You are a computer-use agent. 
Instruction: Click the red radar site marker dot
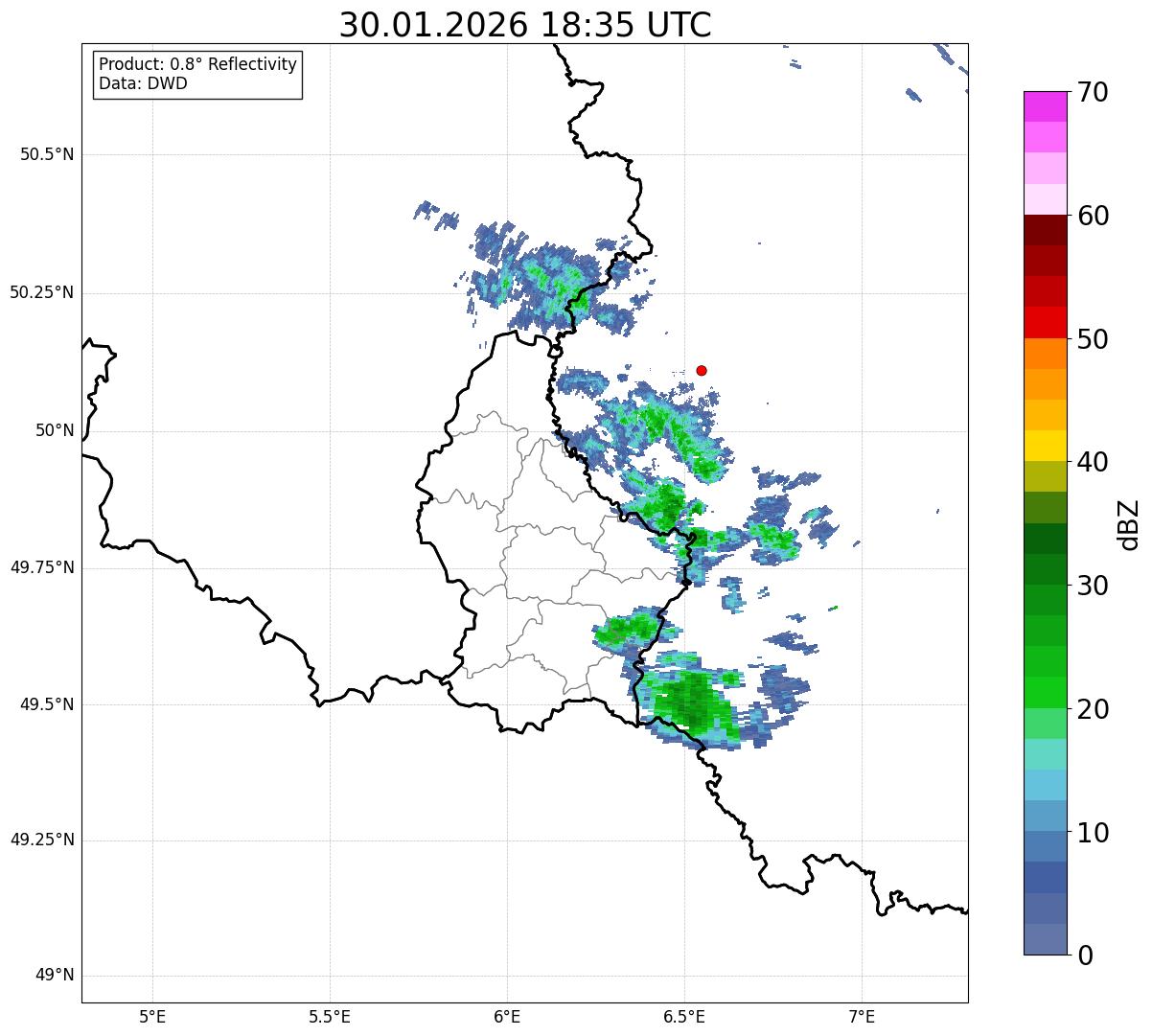click(702, 371)
